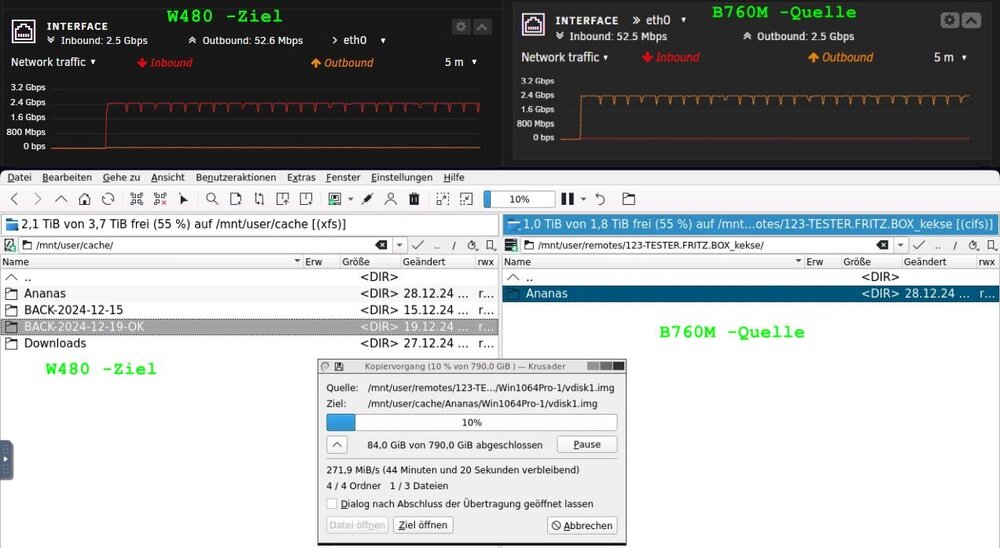Screen dimensions: 1000x548
Task: Click the Ziel öffnen button
Action: [x=423, y=525]
